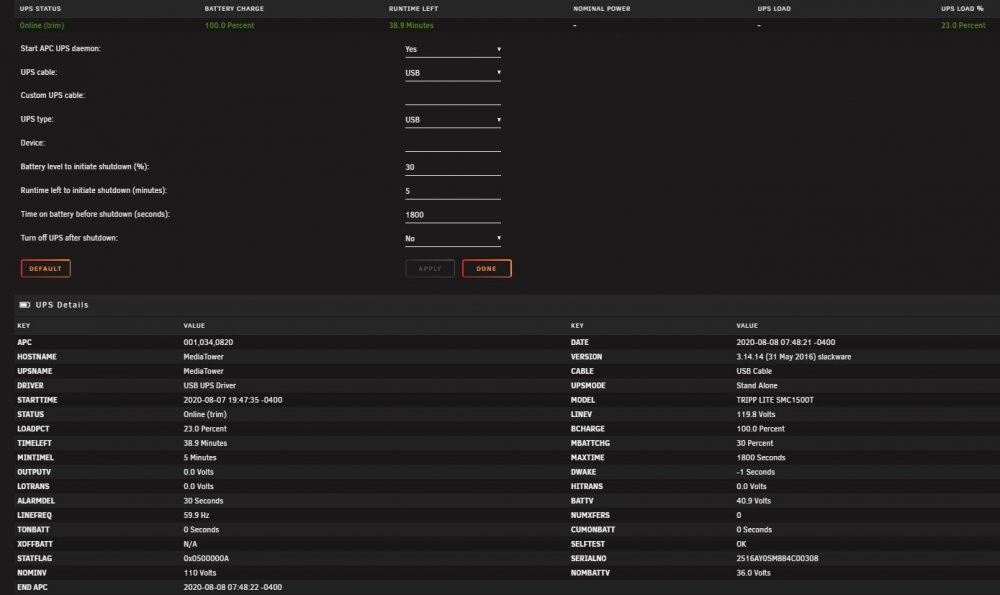
Task: Click the 38.9 Minutes runtime left value at the top
Action: pos(411,26)
